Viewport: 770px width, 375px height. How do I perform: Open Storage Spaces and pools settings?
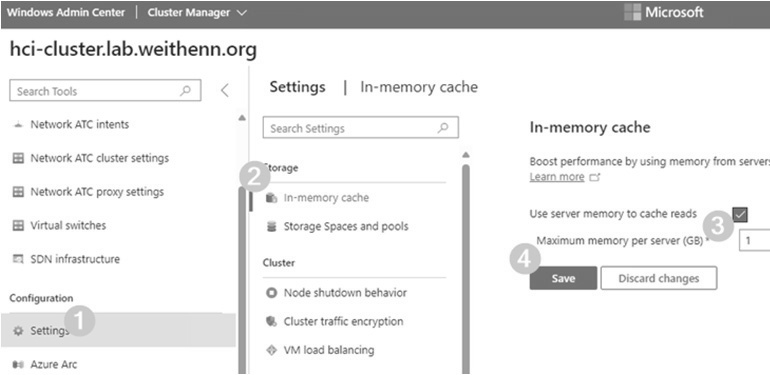346,227
